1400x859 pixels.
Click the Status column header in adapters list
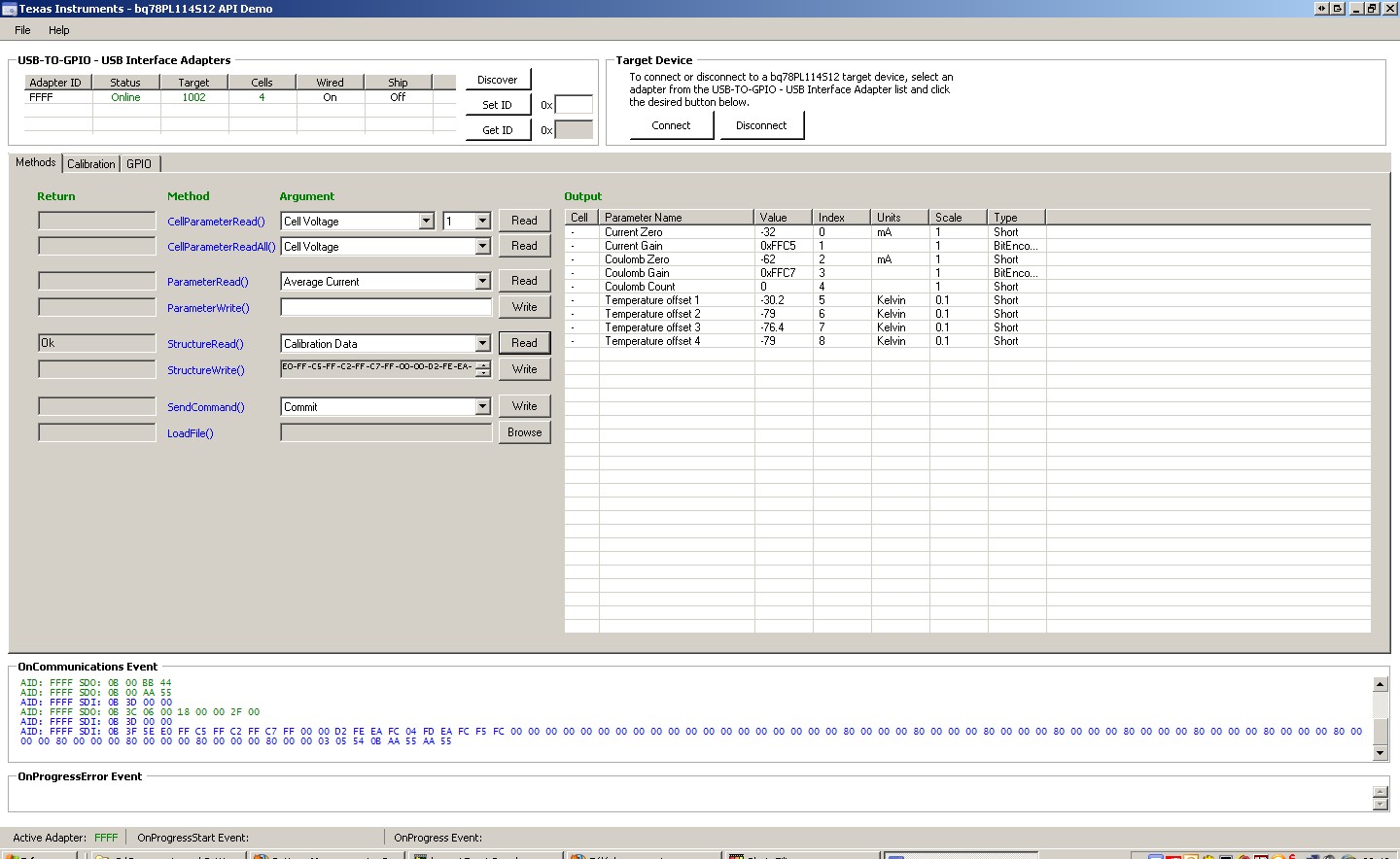click(125, 83)
